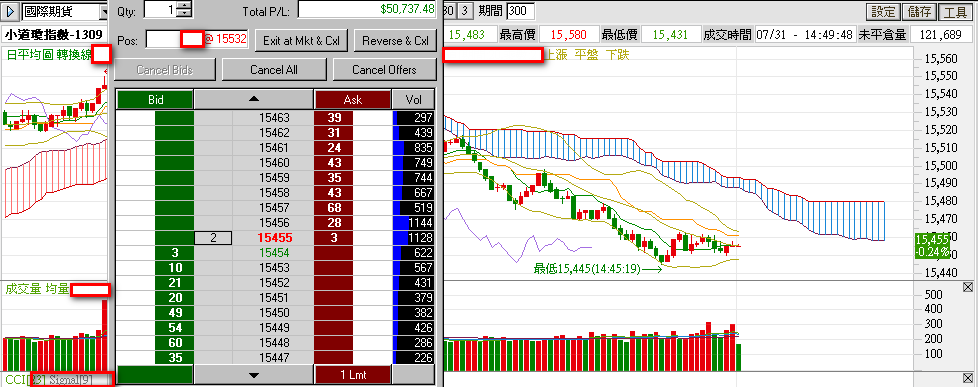This screenshot has width=978, height=387.
Task: Increase Qty with the stepper up arrow
Action: pos(184,6)
